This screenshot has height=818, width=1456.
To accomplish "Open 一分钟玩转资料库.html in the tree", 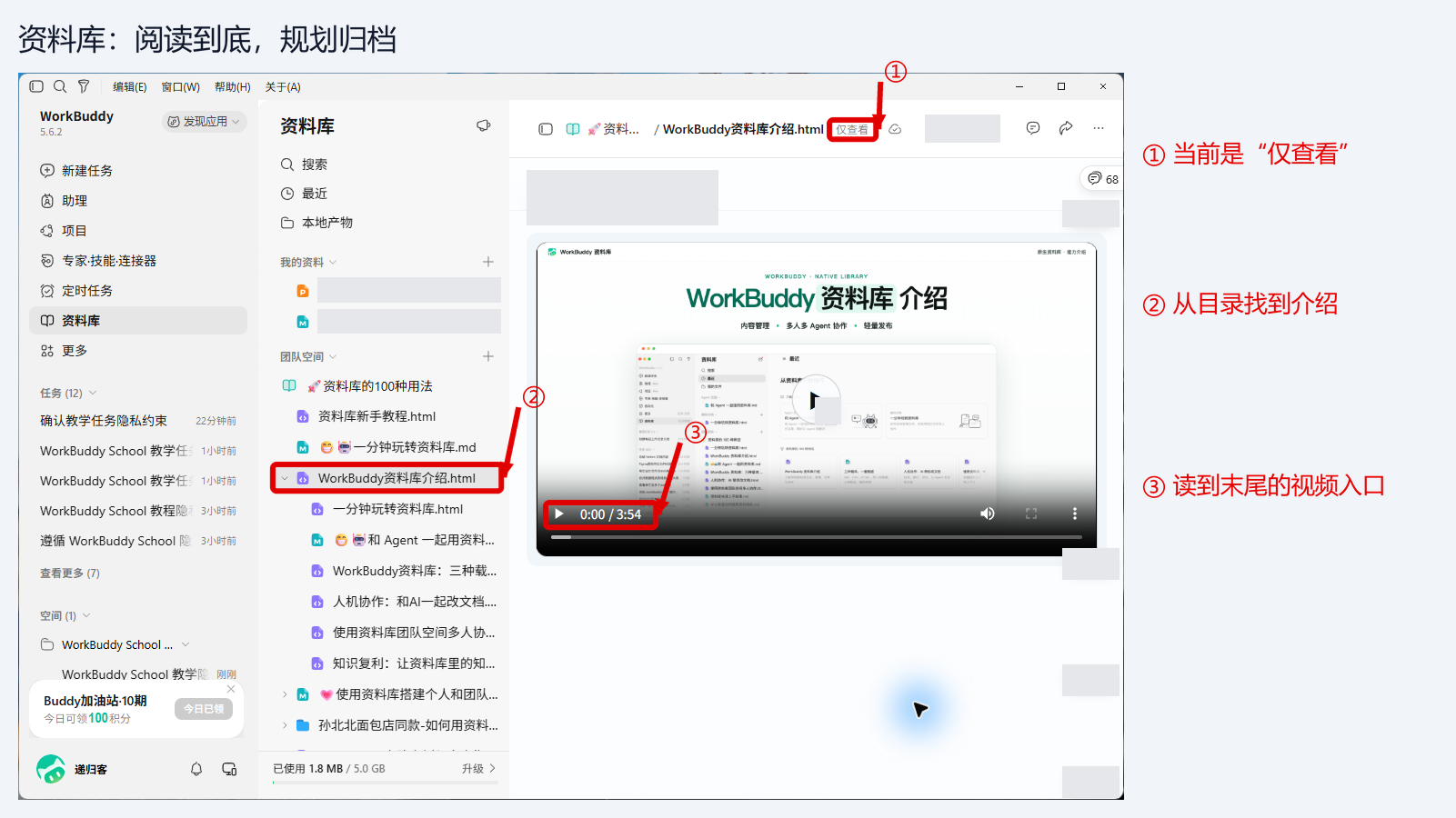I will click(398, 509).
